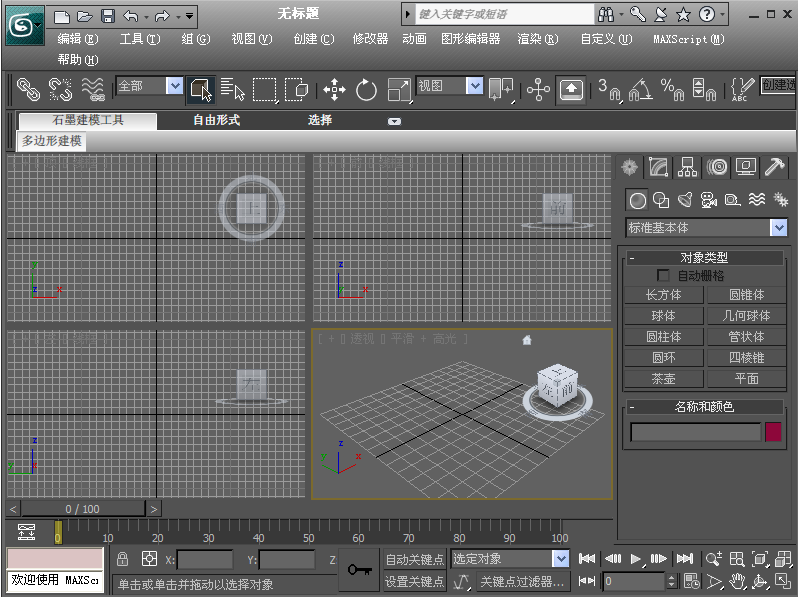Click the Select and Link chain icon
Screen dimensions: 798x597
28,89
